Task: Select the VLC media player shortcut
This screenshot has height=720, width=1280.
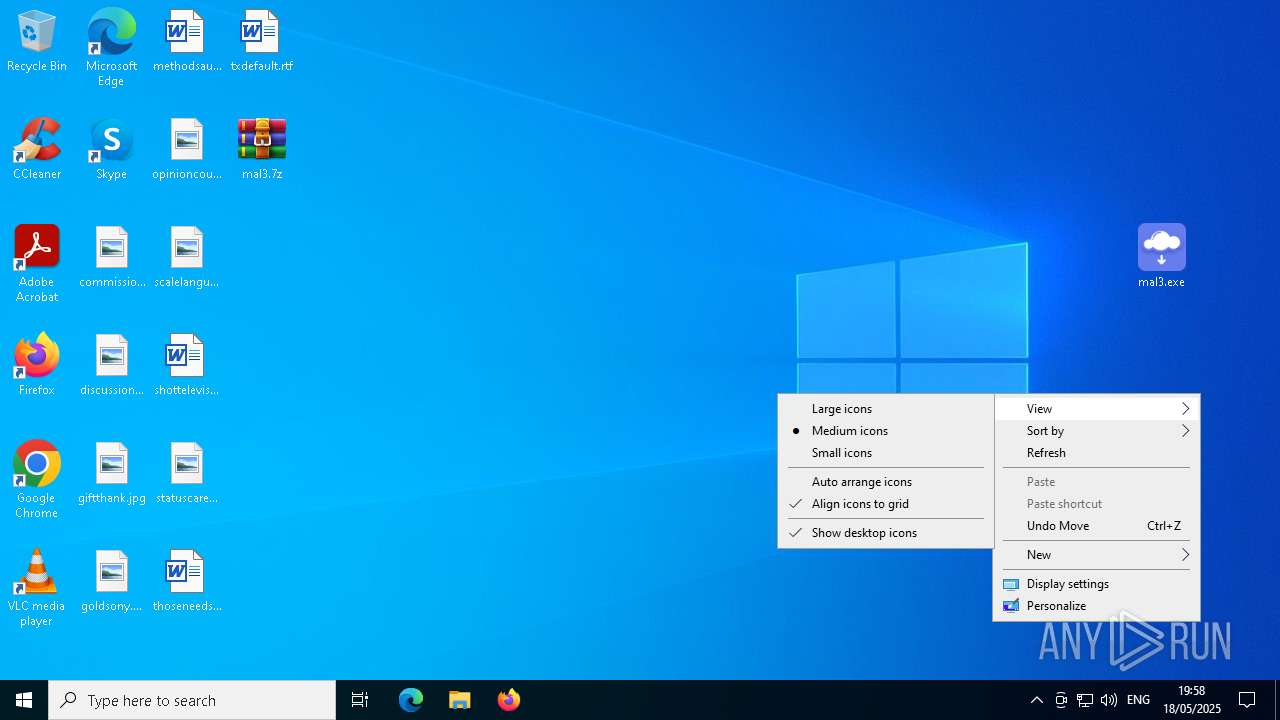Action: [37, 588]
